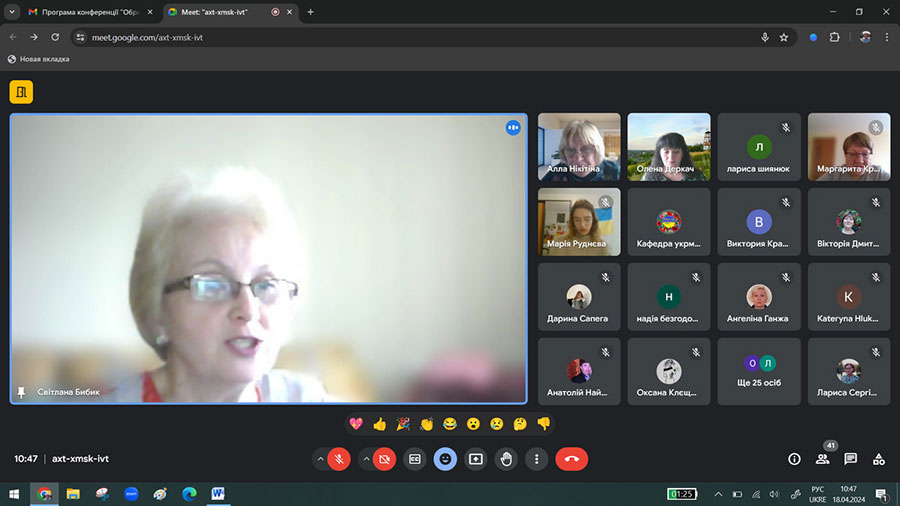
Task: Open the activities panel
Action: [x=879, y=459]
